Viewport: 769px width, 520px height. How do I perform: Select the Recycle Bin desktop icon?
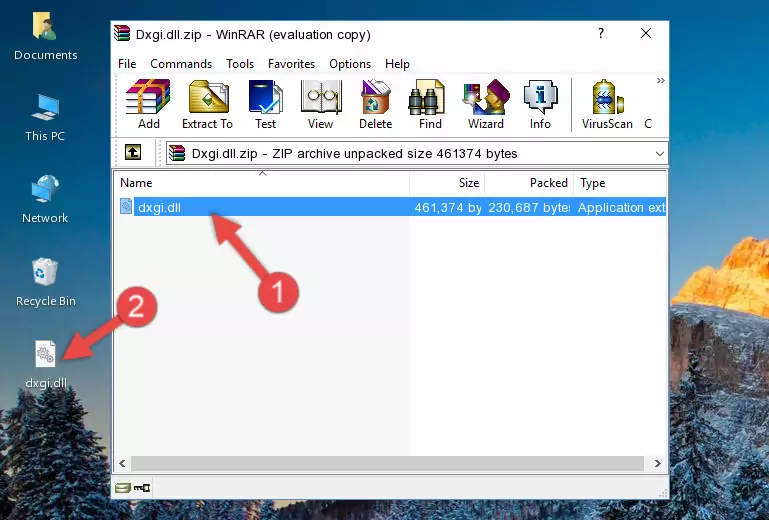pyautogui.click(x=45, y=282)
